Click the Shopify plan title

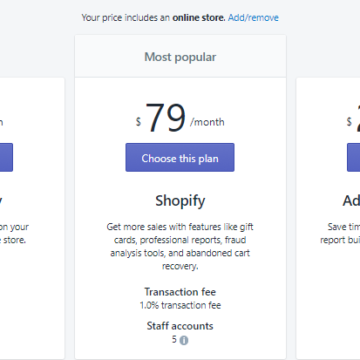point(180,201)
